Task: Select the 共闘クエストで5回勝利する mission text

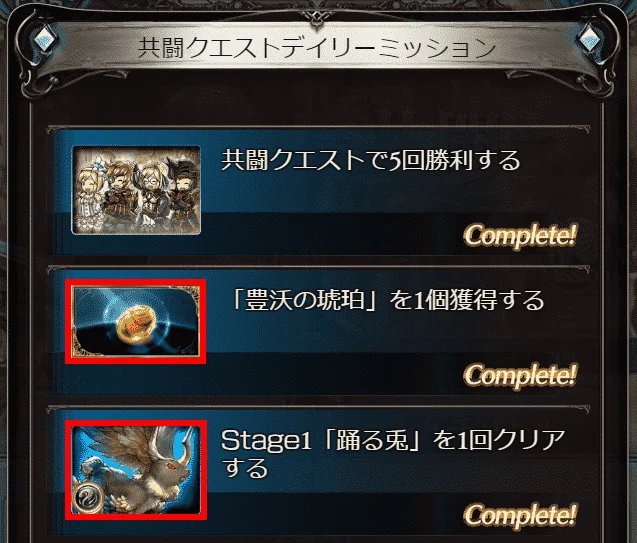Action: pyautogui.click(x=370, y=160)
